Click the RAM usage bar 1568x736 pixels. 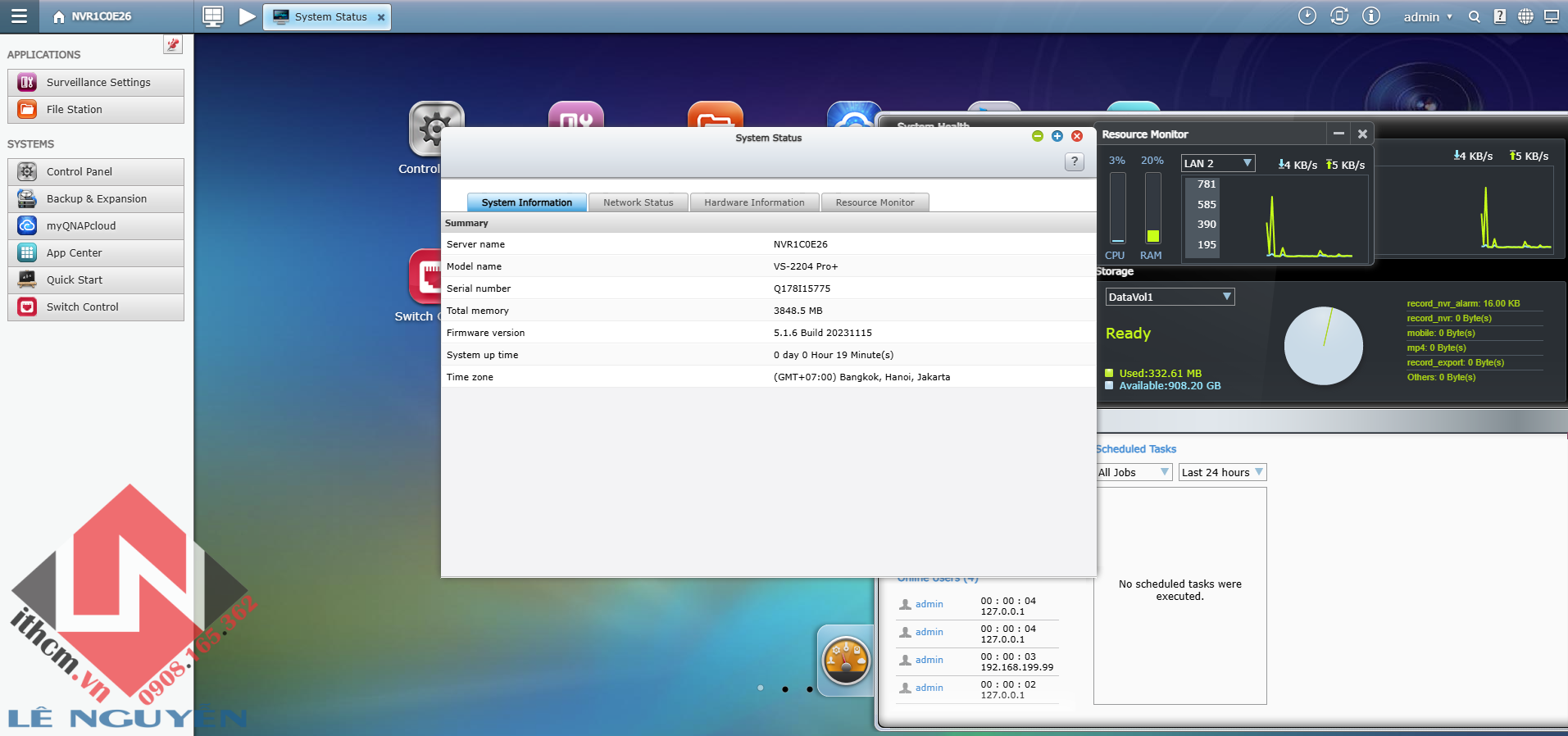pyautogui.click(x=1153, y=208)
